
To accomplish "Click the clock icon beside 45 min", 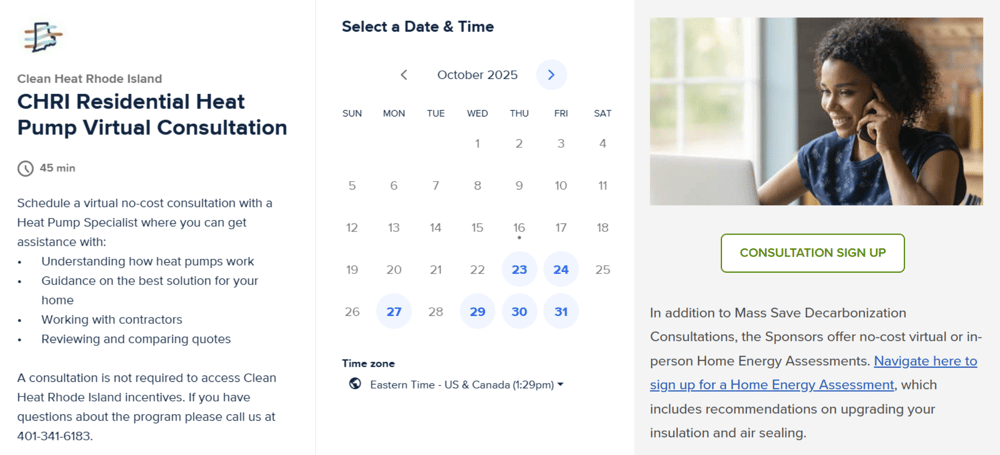I will 26,168.
